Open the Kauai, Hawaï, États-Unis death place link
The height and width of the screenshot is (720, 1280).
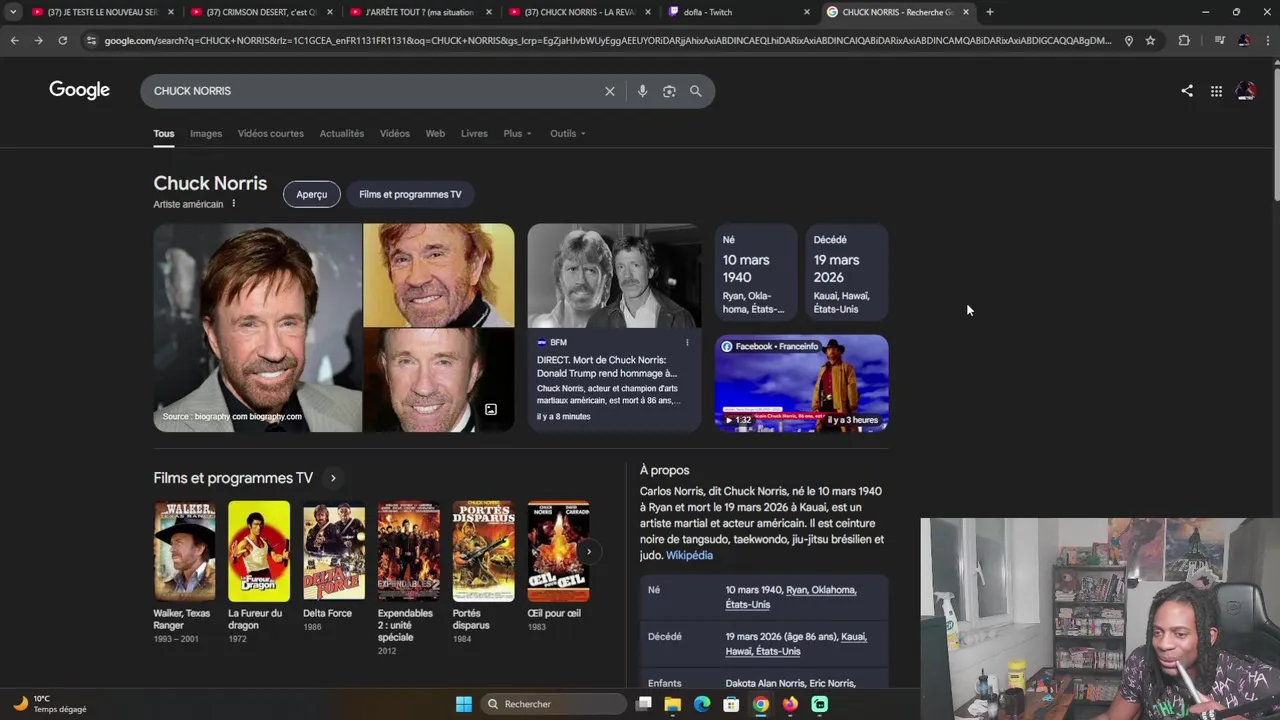click(x=795, y=644)
